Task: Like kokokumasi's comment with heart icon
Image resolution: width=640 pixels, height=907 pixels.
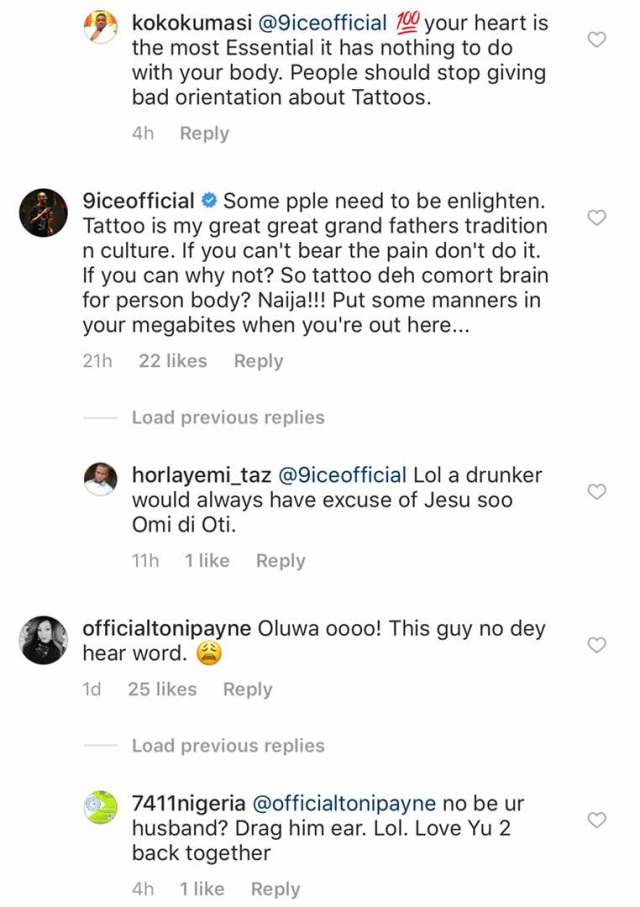Action: [596, 40]
